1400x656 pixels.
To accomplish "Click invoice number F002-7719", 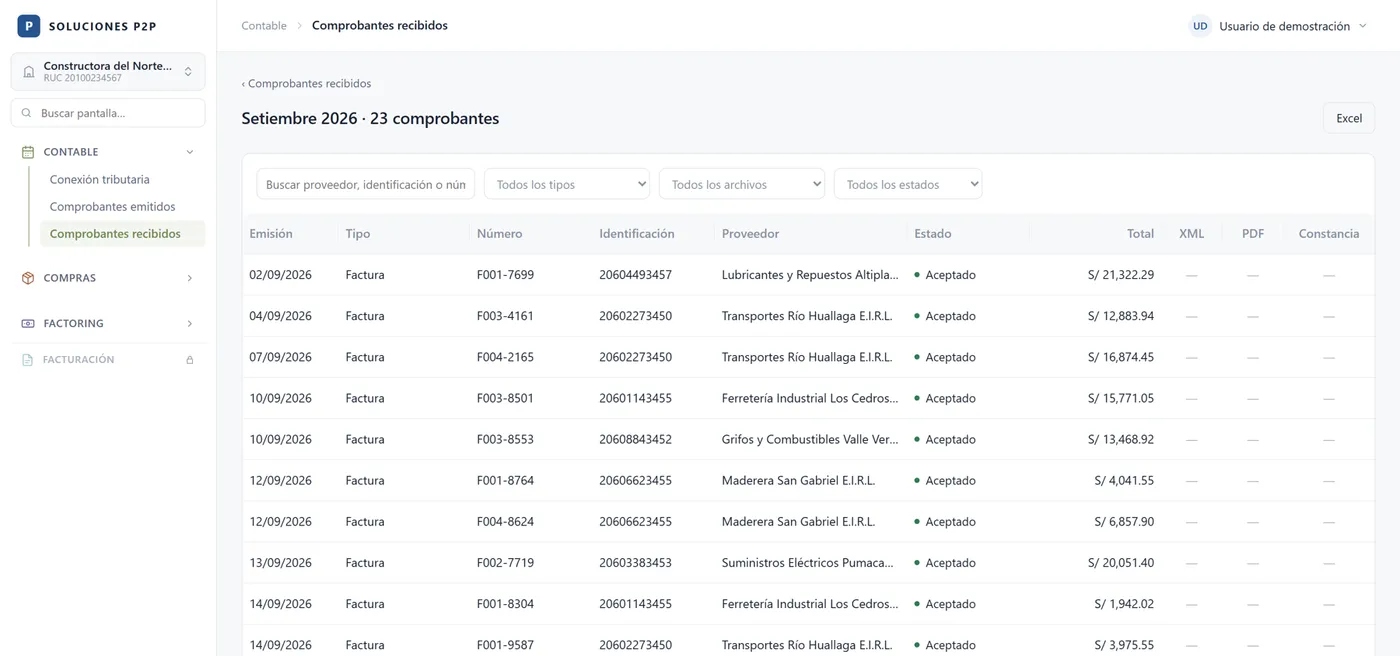I will tap(505, 563).
